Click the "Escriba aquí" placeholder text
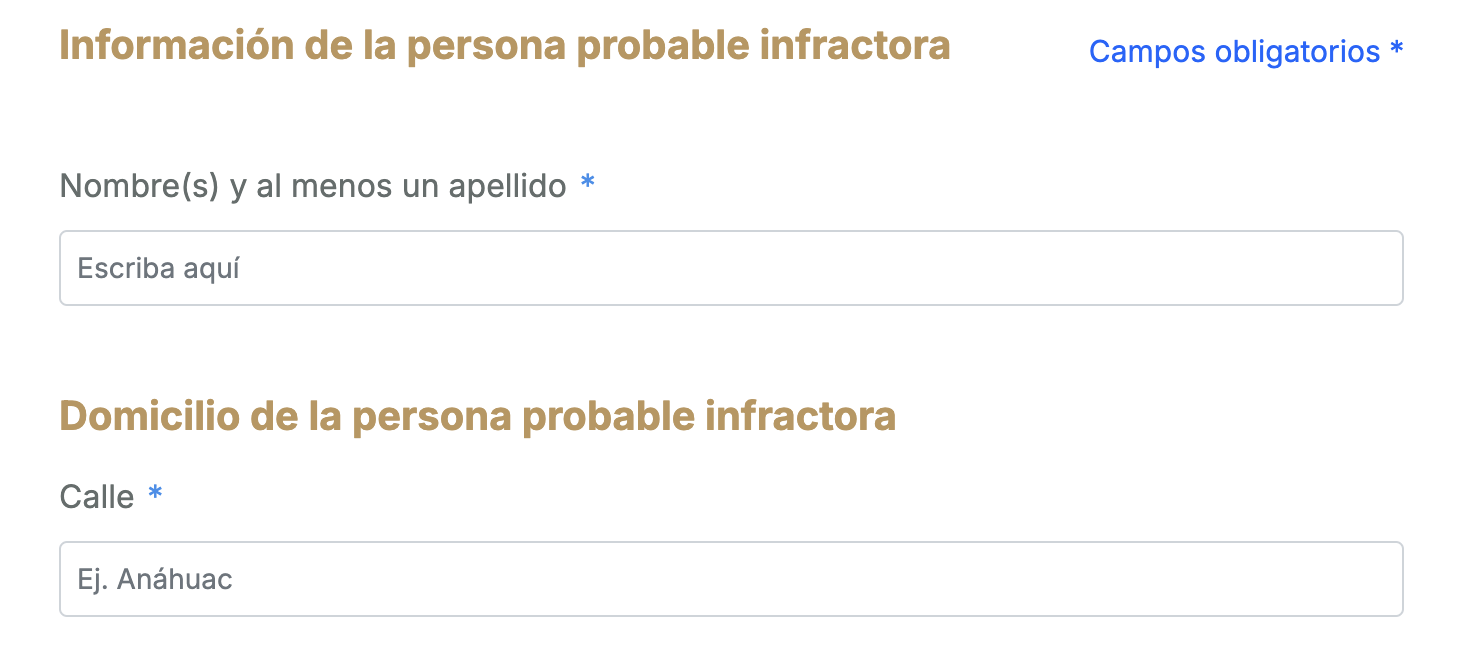 (x=159, y=268)
